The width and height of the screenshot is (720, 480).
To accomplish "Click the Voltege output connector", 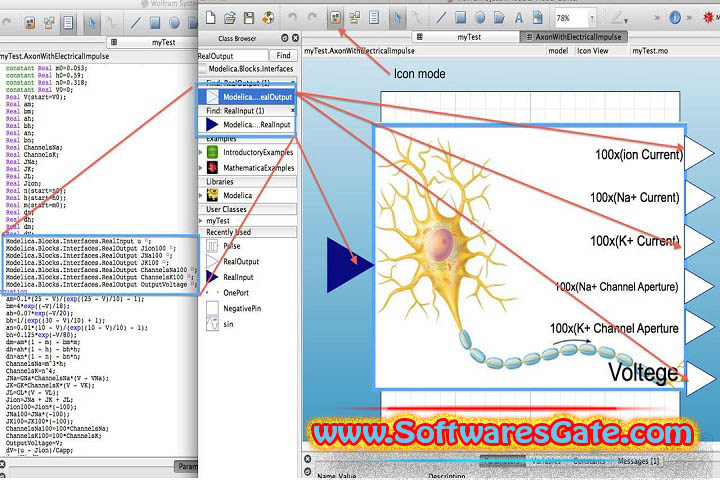I will [700, 378].
